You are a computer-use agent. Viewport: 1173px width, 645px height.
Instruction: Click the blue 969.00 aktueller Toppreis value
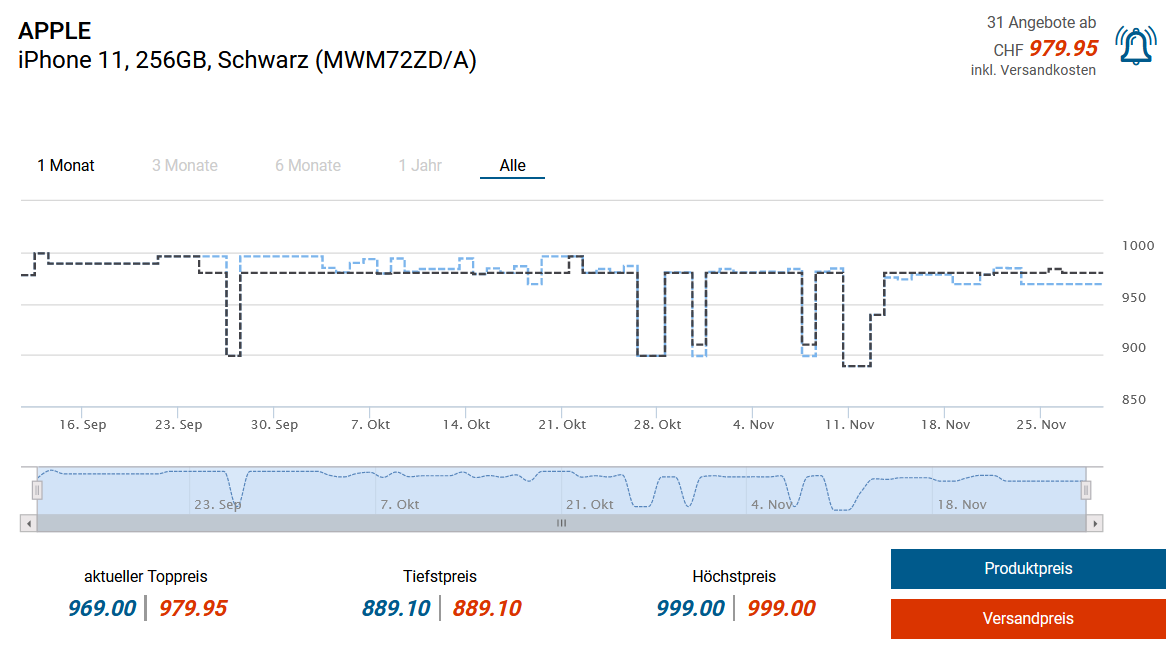pyautogui.click(x=102, y=608)
